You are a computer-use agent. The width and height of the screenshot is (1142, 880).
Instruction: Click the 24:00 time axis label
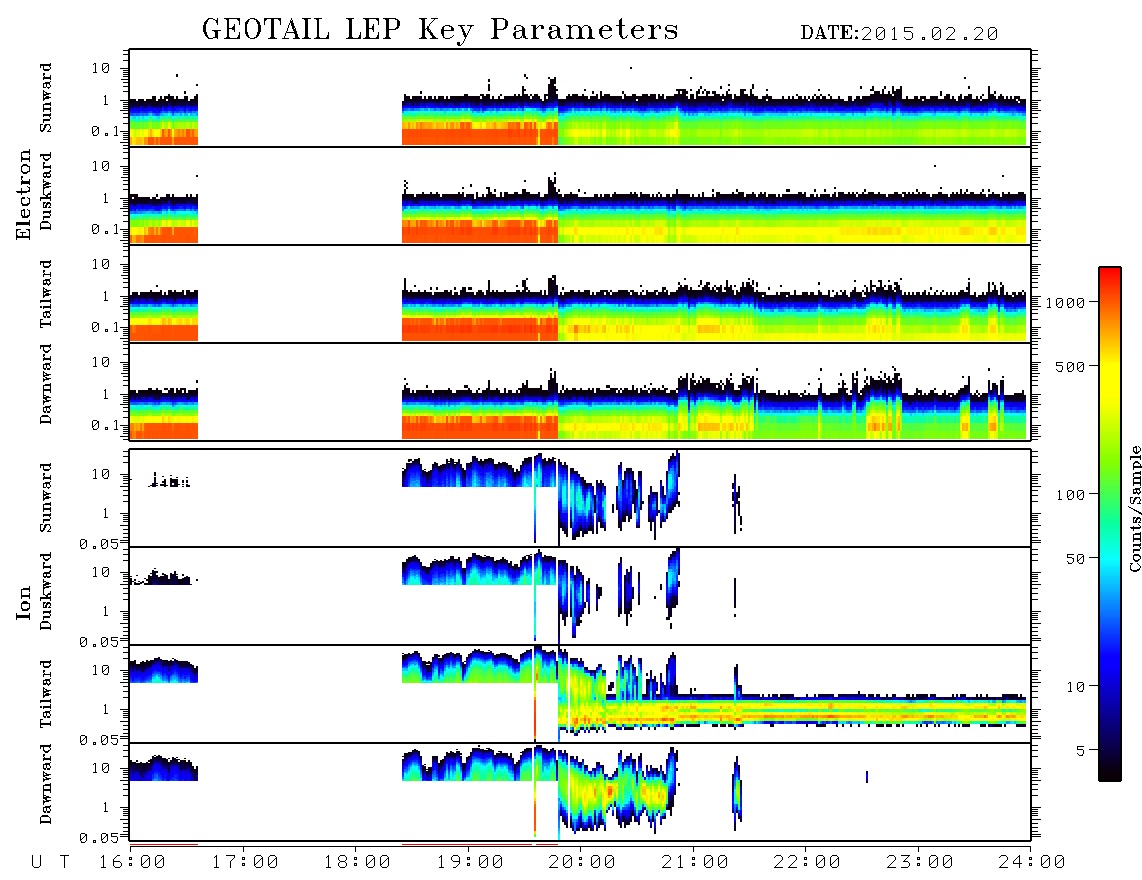click(1032, 863)
